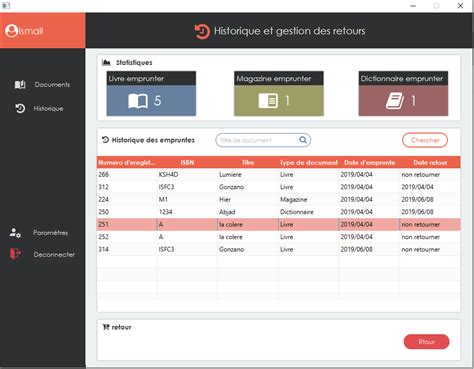Close the application window
The width and height of the screenshot is (474, 369).
point(460,6)
